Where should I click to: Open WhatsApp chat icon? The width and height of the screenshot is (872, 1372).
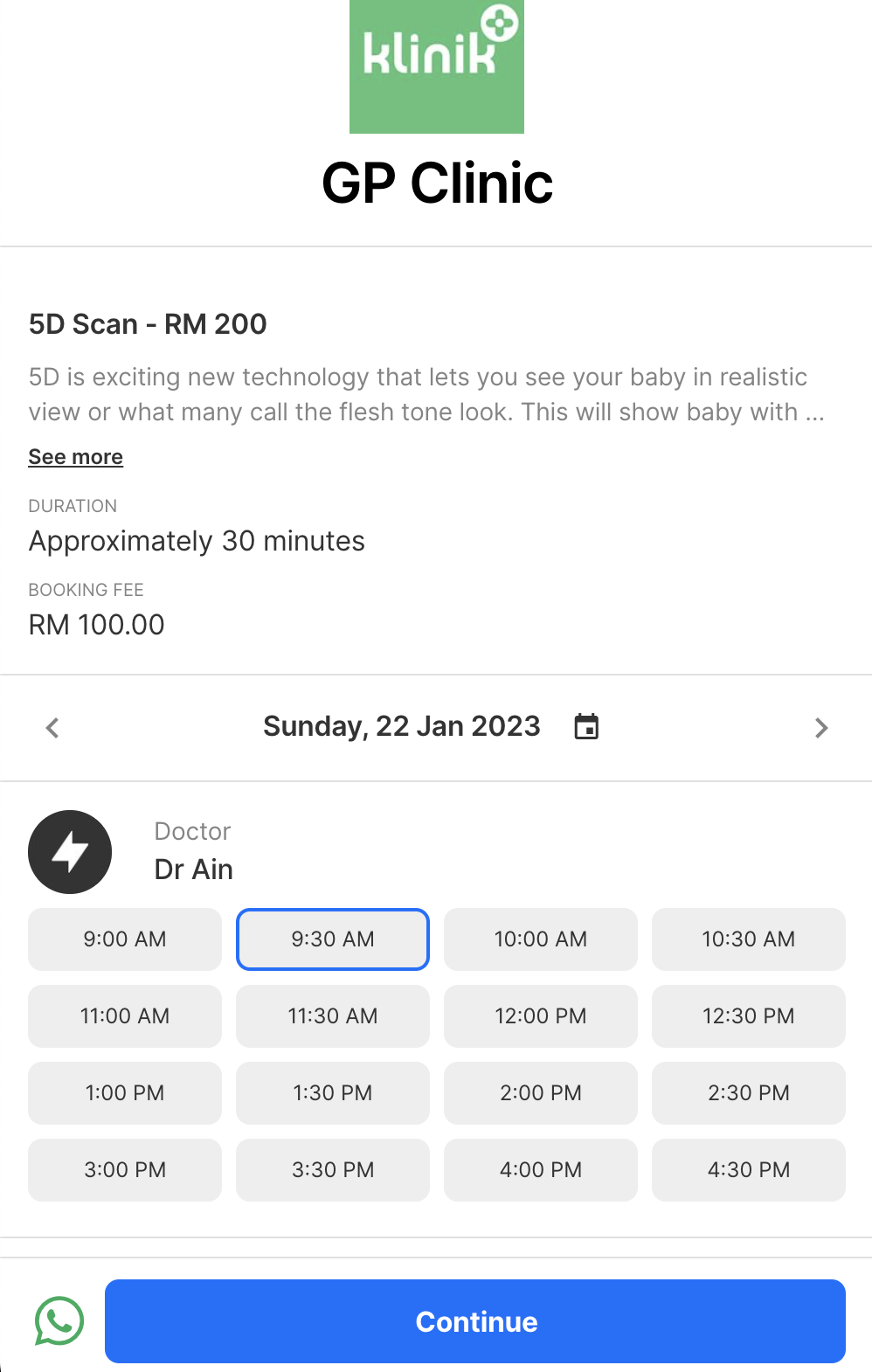[x=59, y=1320]
